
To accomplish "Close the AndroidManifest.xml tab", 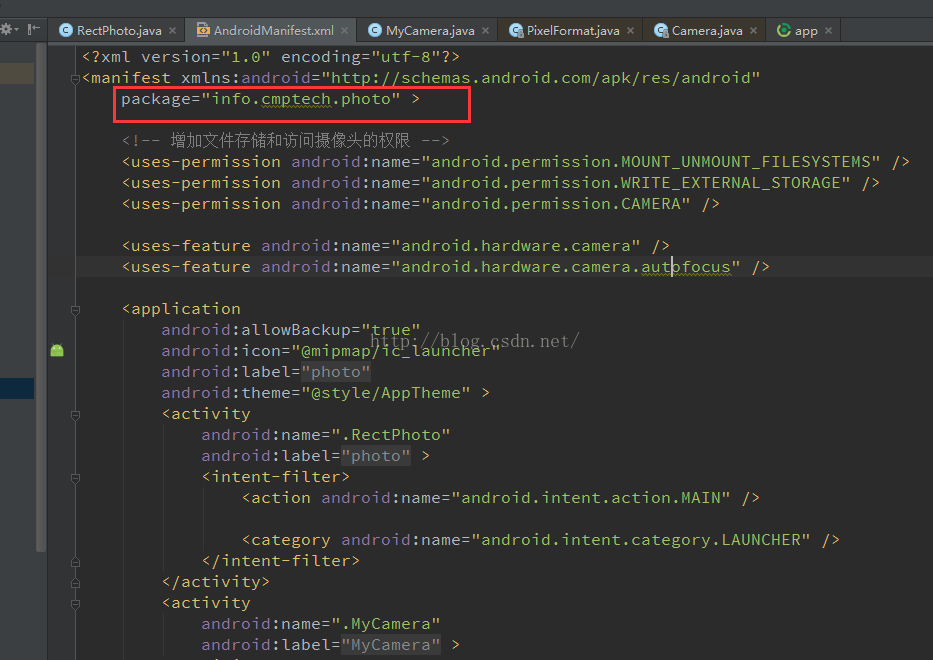I will point(345,31).
